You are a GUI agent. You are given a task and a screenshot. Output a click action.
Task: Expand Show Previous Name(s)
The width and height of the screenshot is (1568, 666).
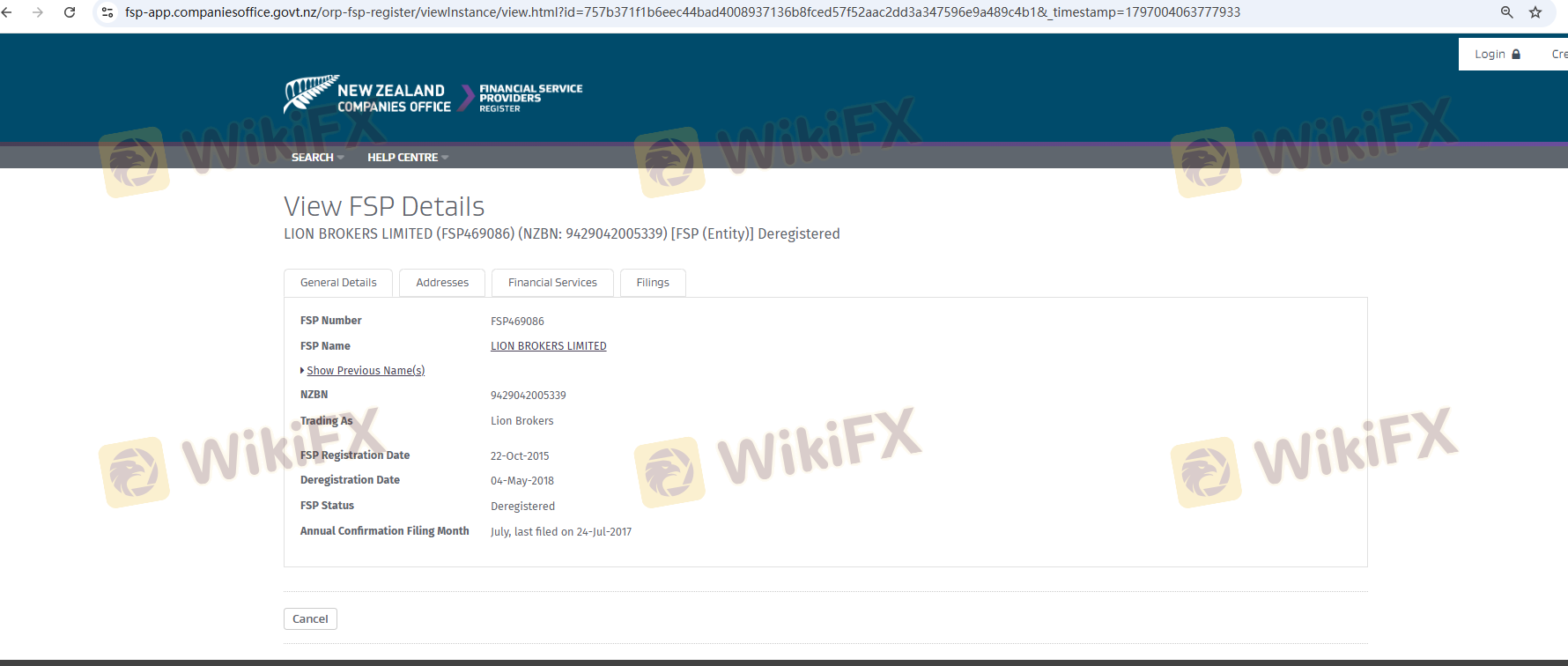tap(365, 371)
